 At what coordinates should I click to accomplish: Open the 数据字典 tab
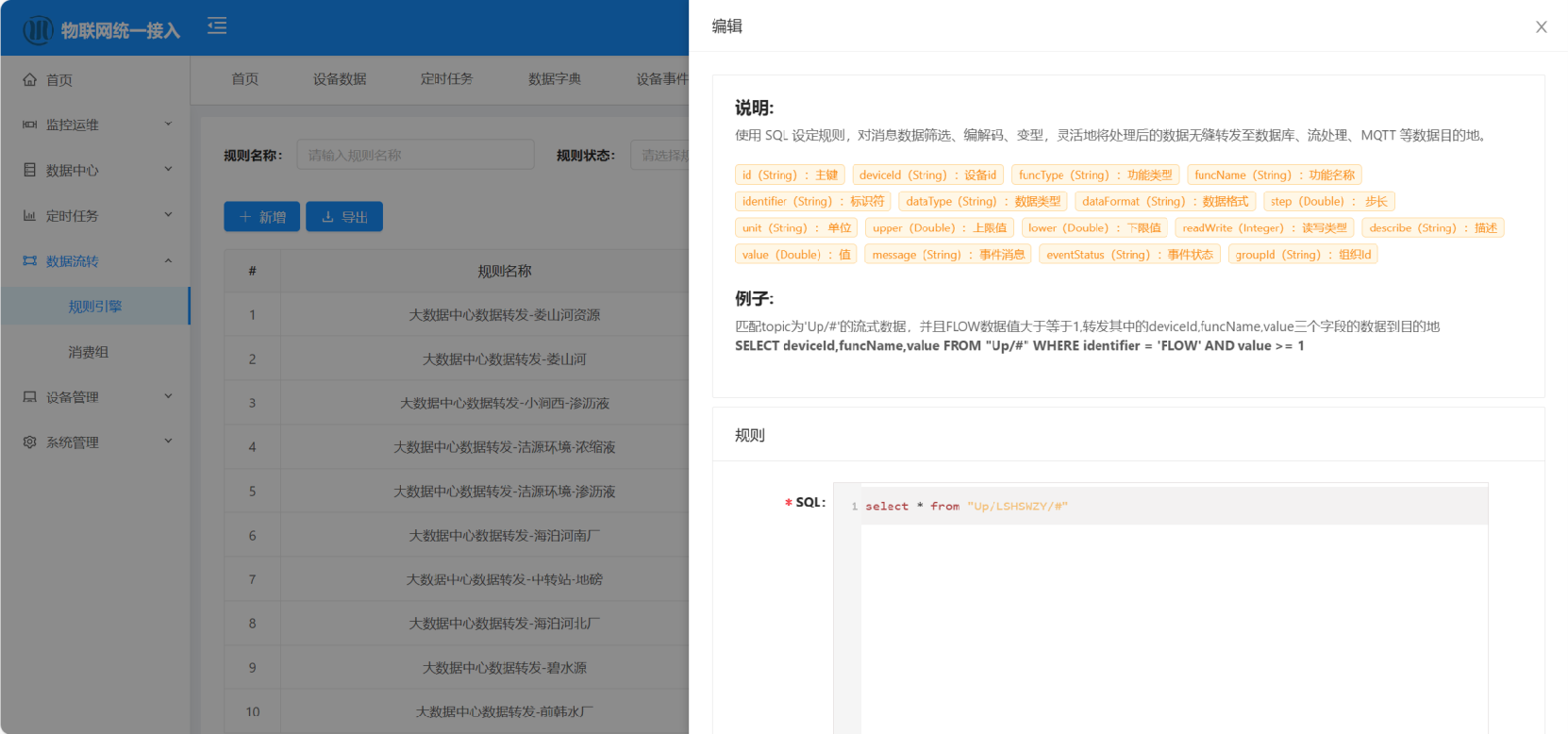(x=555, y=79)
